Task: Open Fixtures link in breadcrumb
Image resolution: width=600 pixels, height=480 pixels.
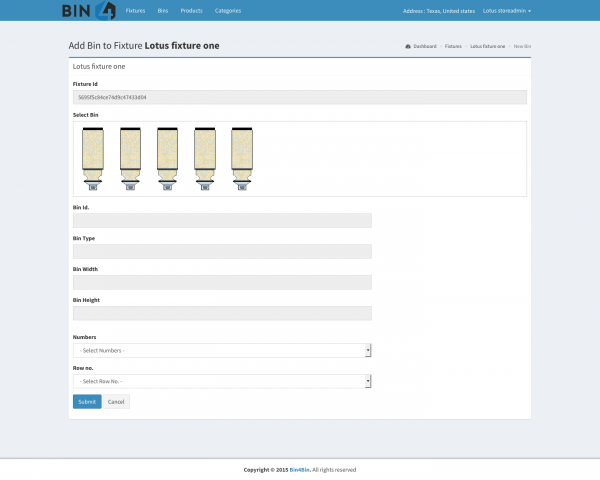Action: tap(453, 46)
